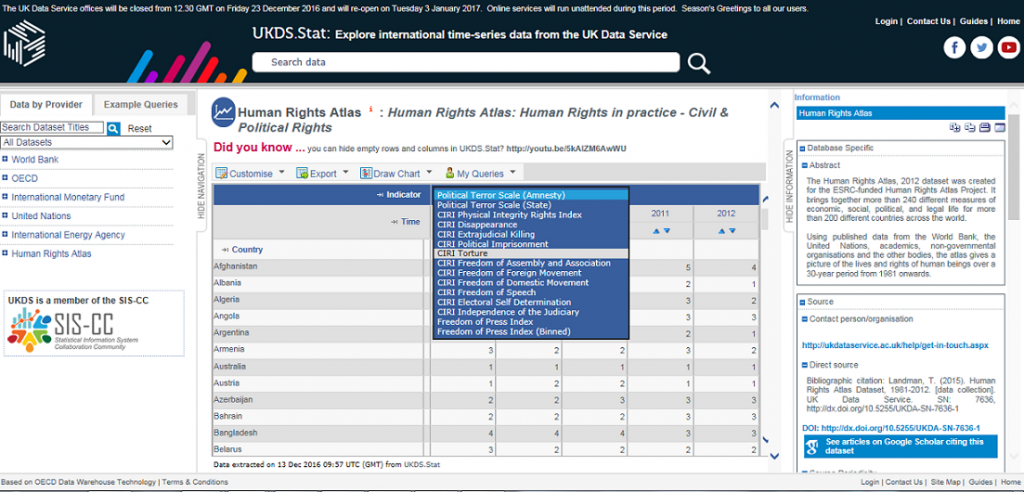
Task: Sort 2012 column descending arrow
Action: pos(732,231)
